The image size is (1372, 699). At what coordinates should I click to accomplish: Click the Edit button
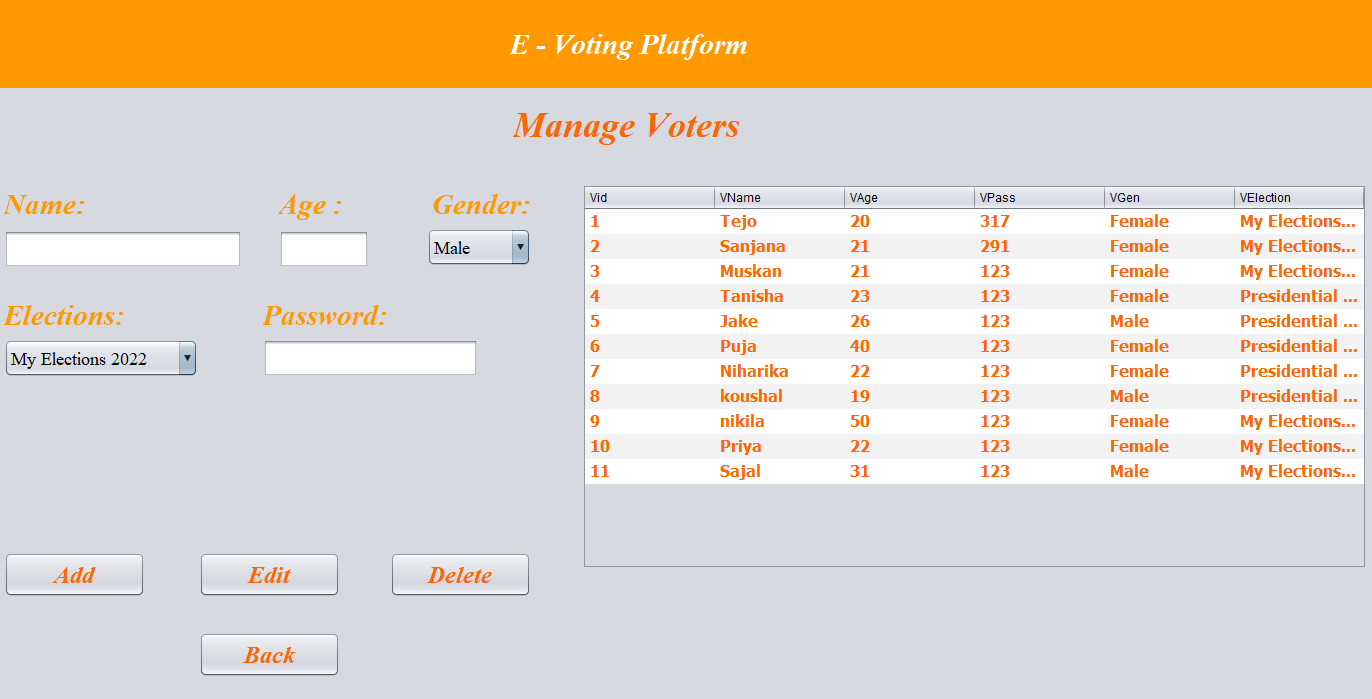pos(269,574)
